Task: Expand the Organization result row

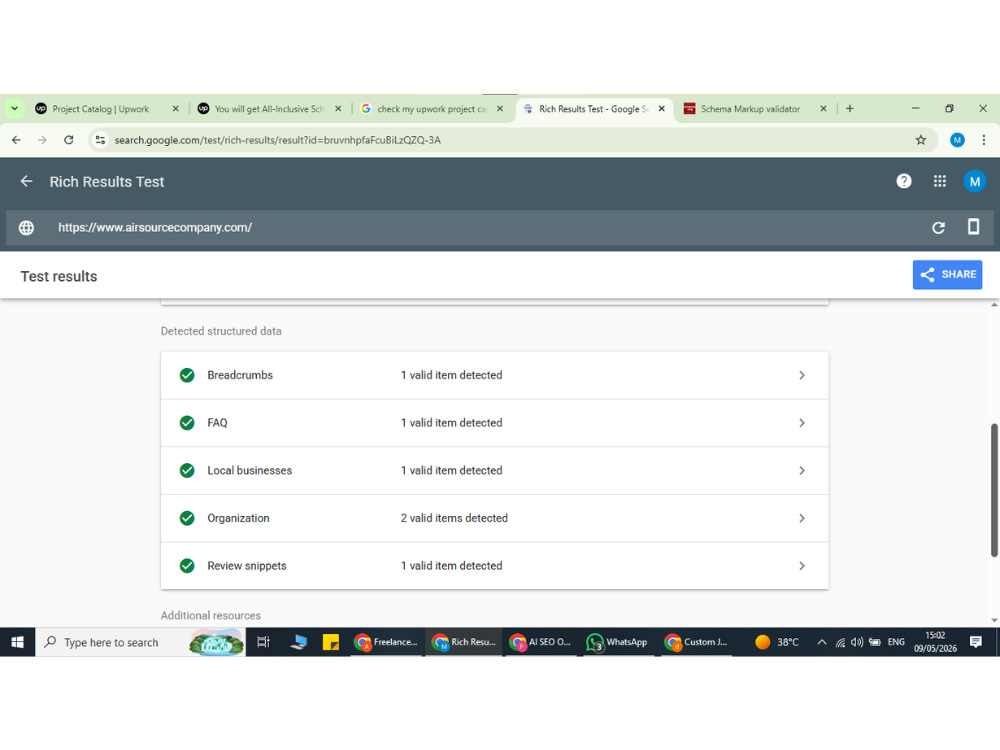Action: pos(494,518)
